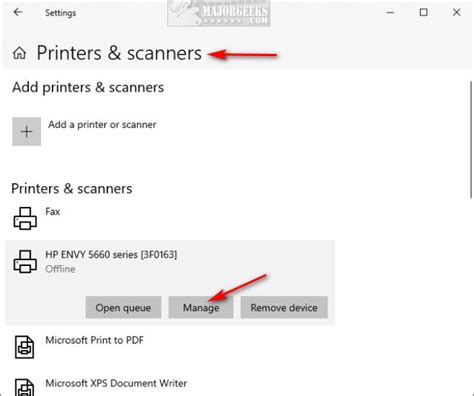Open Settings home via house icon
The width and height of the screenshot is (474, 396).
tap(19, 53)
